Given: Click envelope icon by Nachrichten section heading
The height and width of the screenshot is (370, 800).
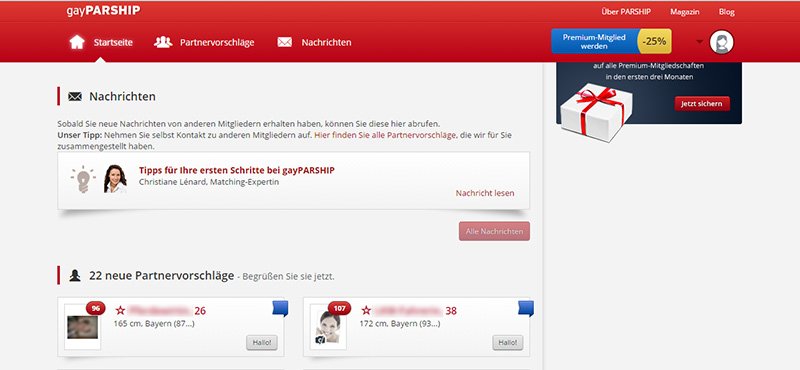Looking at the screenshot, I should pyautogui.click(x=75, y=96).
